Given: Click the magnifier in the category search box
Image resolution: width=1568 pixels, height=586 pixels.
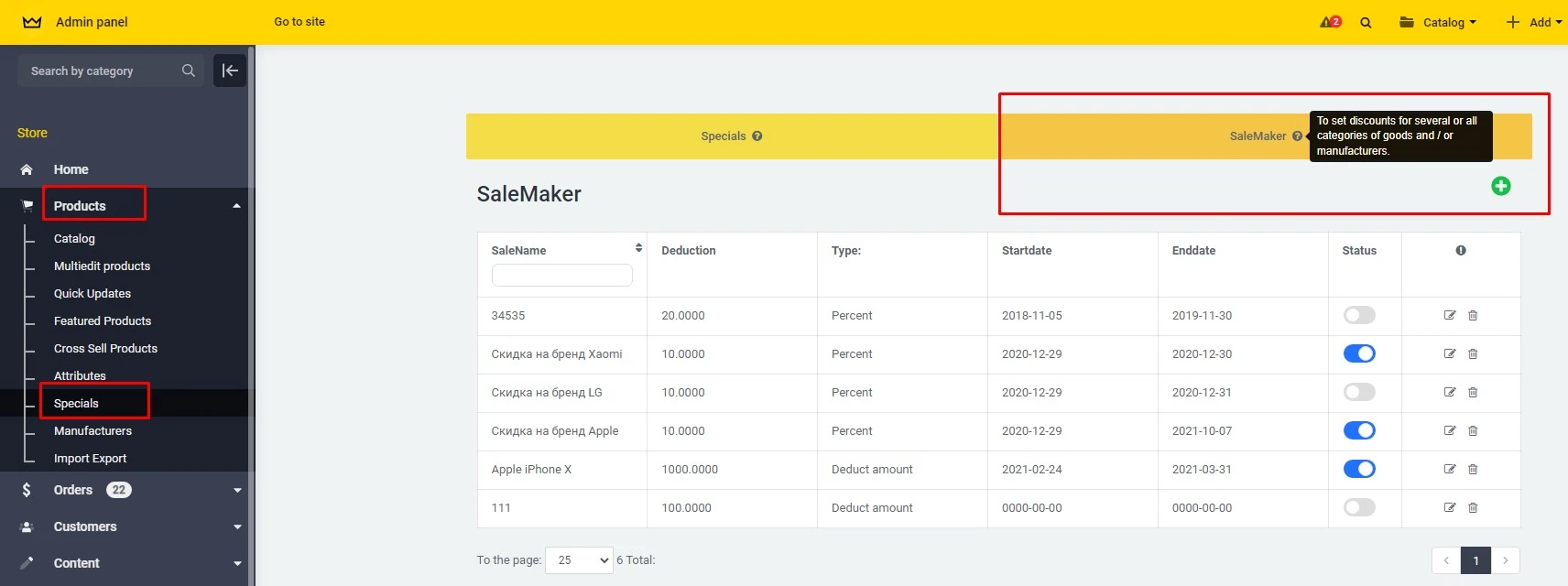Looking at the screenshot, I should point(189,71).
